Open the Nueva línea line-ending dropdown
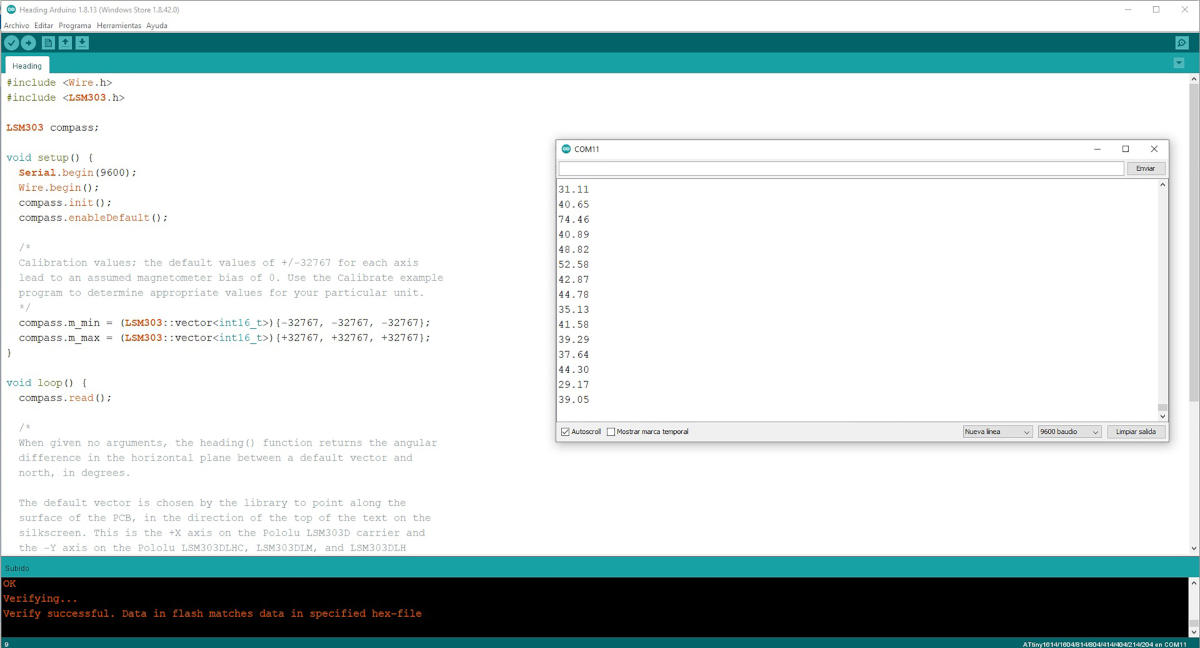Screen dimensions: 1200x648 [x=997, y=432]
